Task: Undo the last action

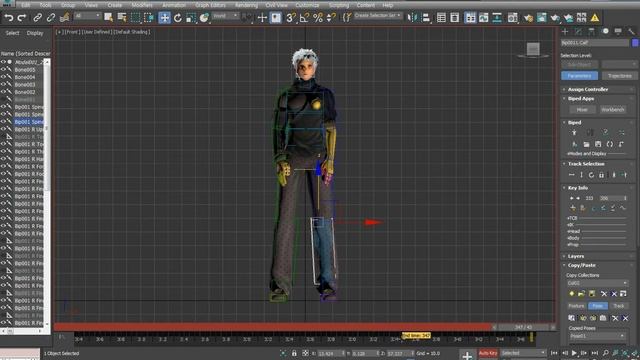Action: 9,18
